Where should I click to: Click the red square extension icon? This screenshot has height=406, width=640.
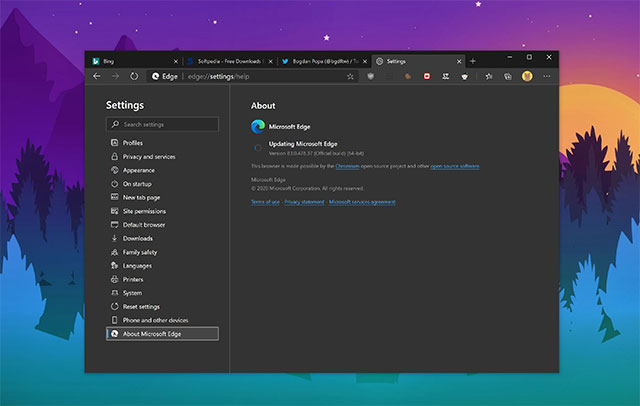(427, 76)
